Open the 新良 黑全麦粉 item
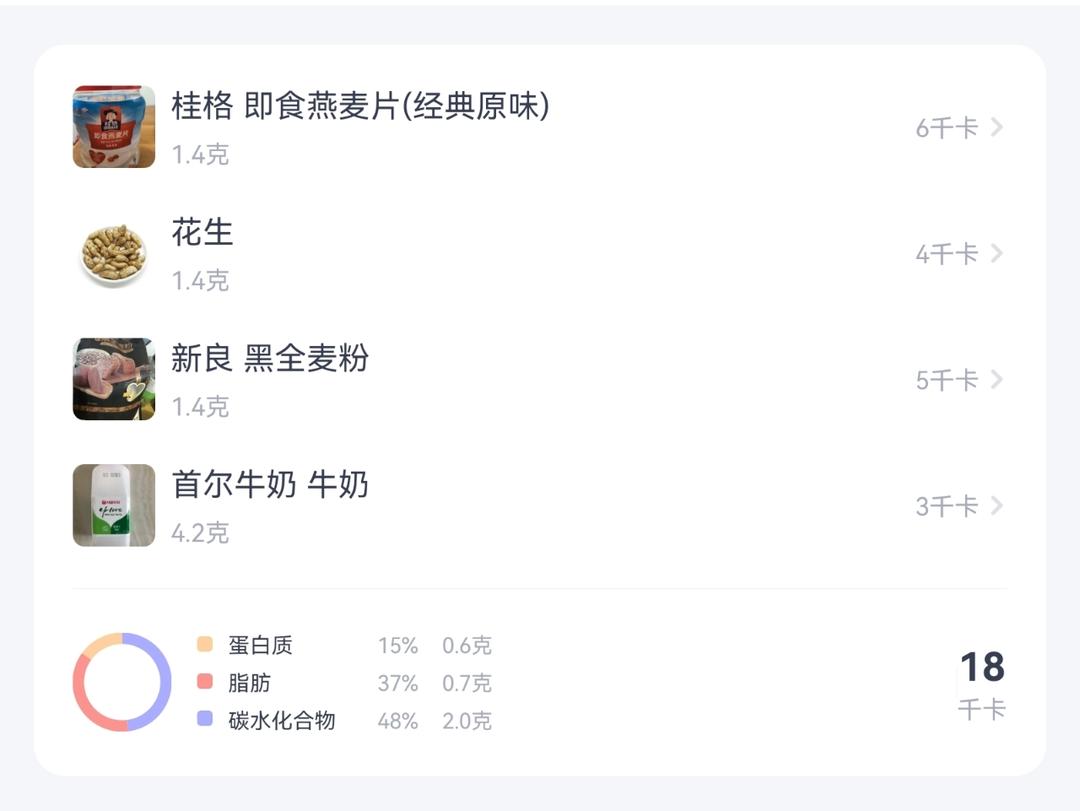Image resolution: width=1080 pixels, height=811 pixels. click(270, 358)
